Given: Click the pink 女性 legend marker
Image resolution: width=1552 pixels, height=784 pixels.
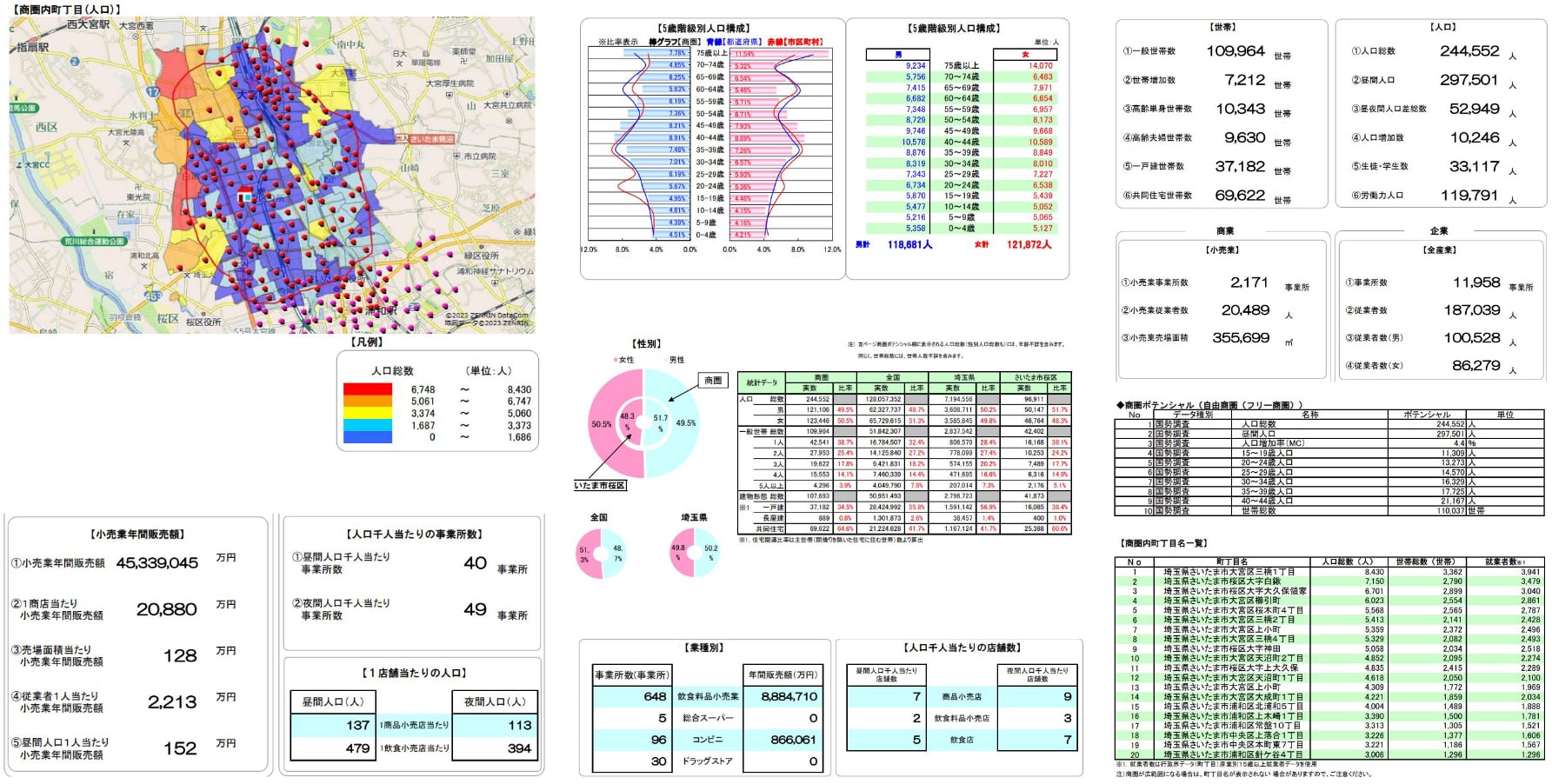Looking at the screenshot, I should 616,360.
